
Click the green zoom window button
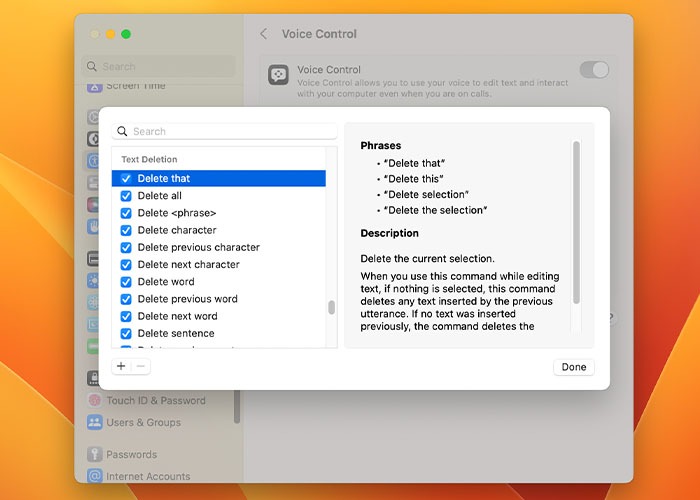[x=126, y=34]
